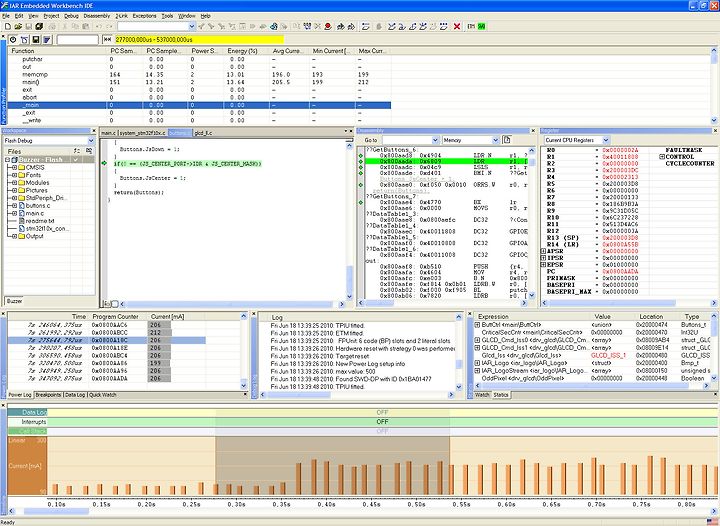Click the Program Counter column header
The height and width of the screenshot is (526, 720).
[116, 317]
